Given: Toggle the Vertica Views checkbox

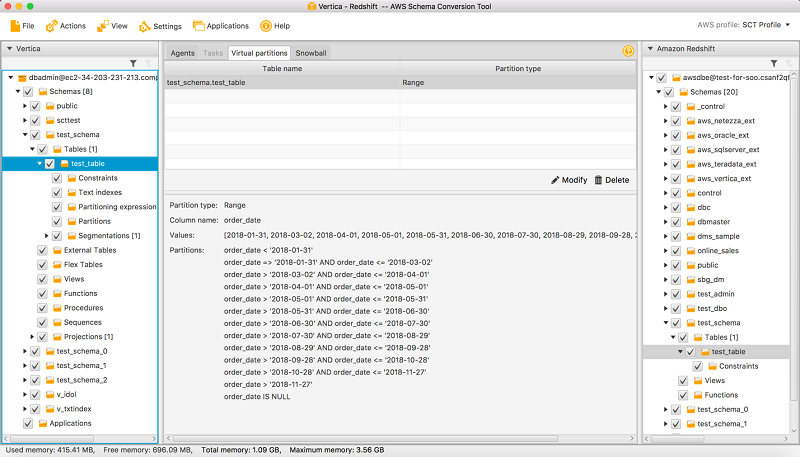Looking at the screenshot, I should (42, 279).
